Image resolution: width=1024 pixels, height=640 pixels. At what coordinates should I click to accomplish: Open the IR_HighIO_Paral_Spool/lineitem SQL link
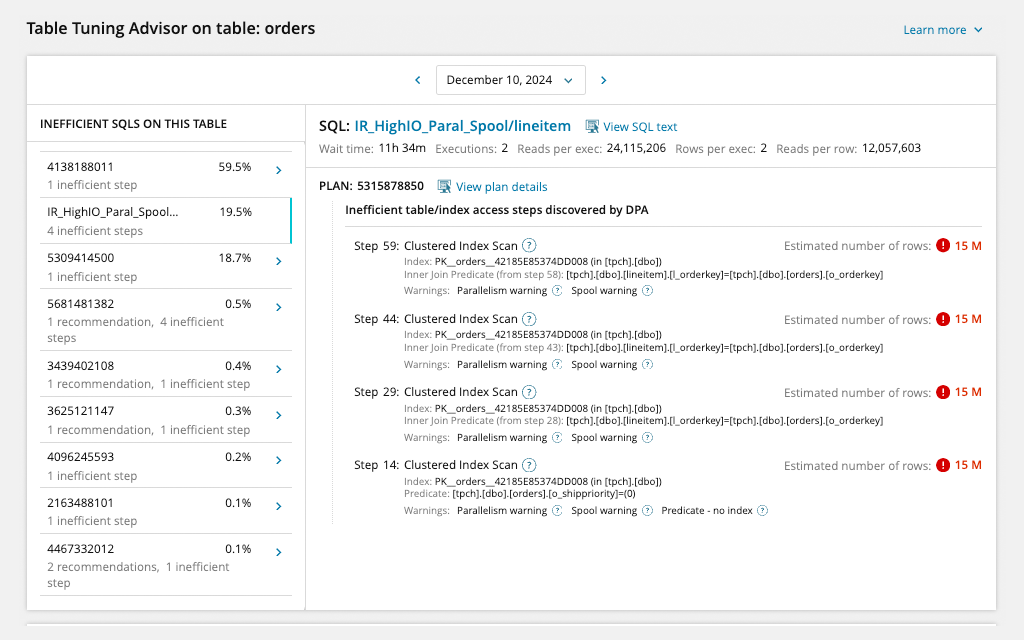[x=462, y=126]
